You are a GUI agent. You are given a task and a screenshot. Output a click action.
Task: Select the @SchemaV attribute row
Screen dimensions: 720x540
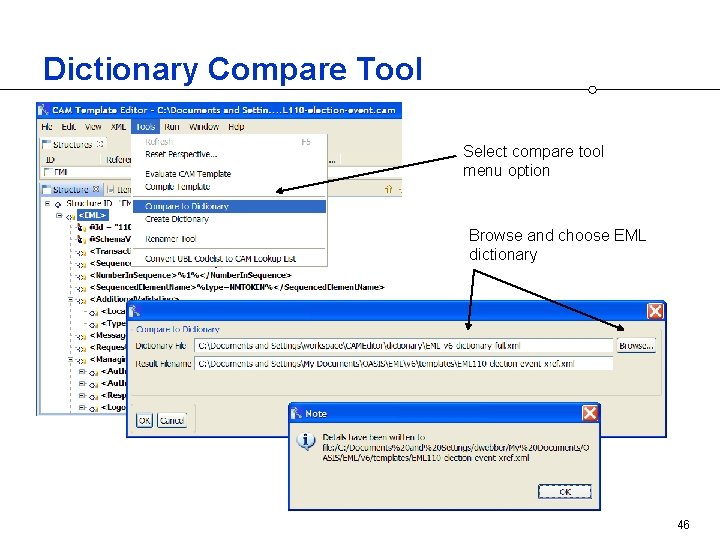pyautogui.click(x=110, y=239)
